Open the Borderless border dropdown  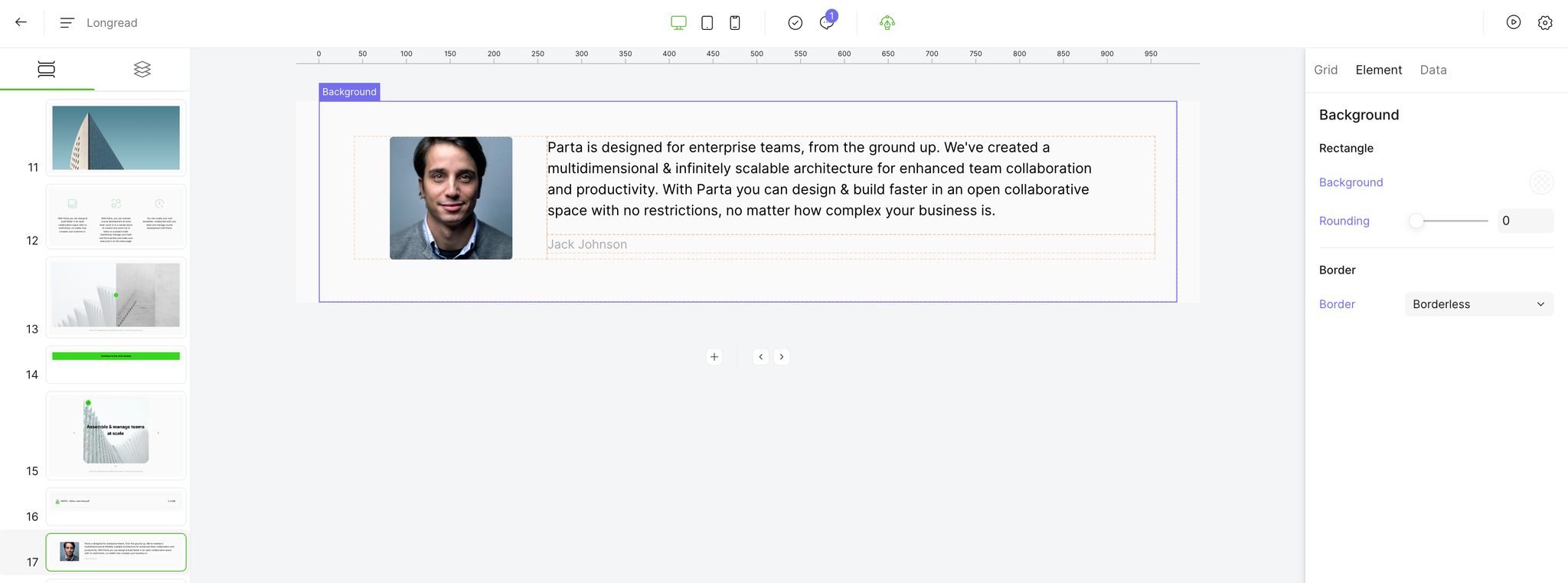[x=1479, y=304]
